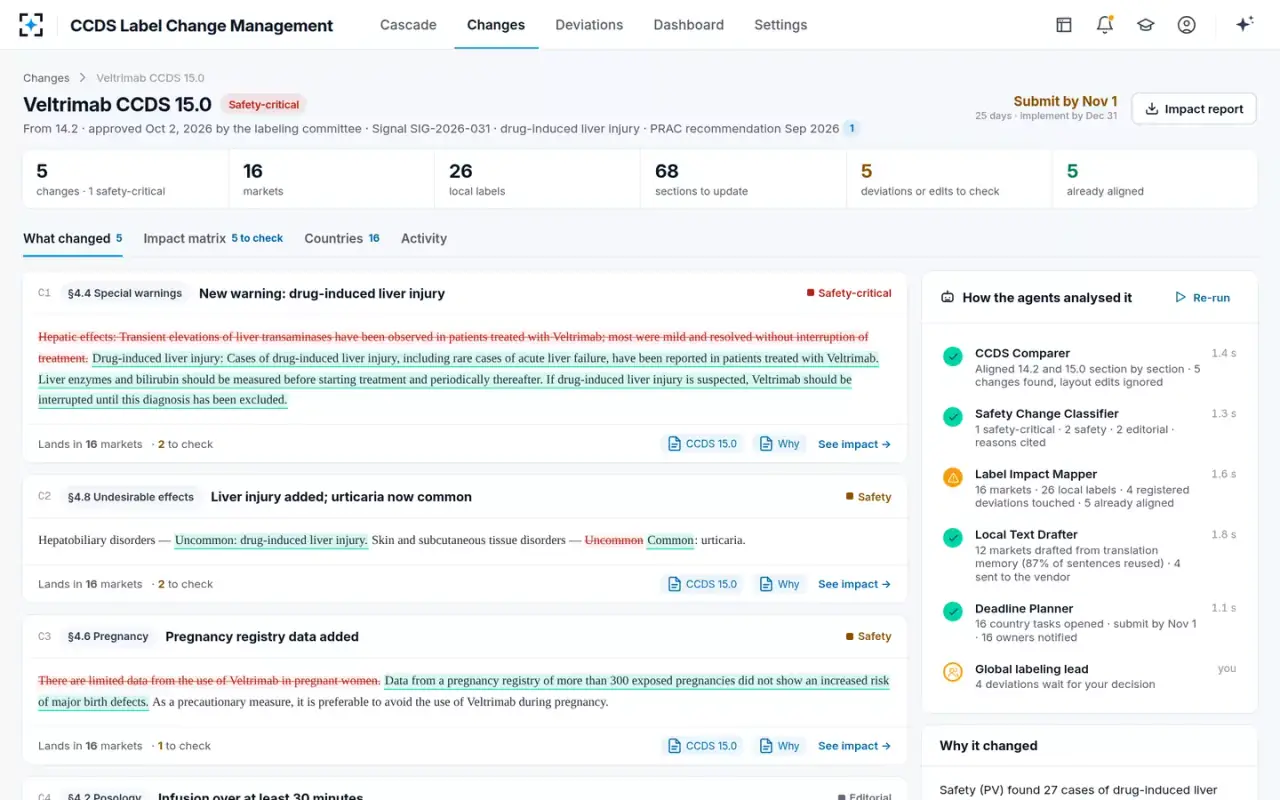Click the '§4.4 Special warnings' section tag
The image size is (1280, 800).
[x=125, y=293]
